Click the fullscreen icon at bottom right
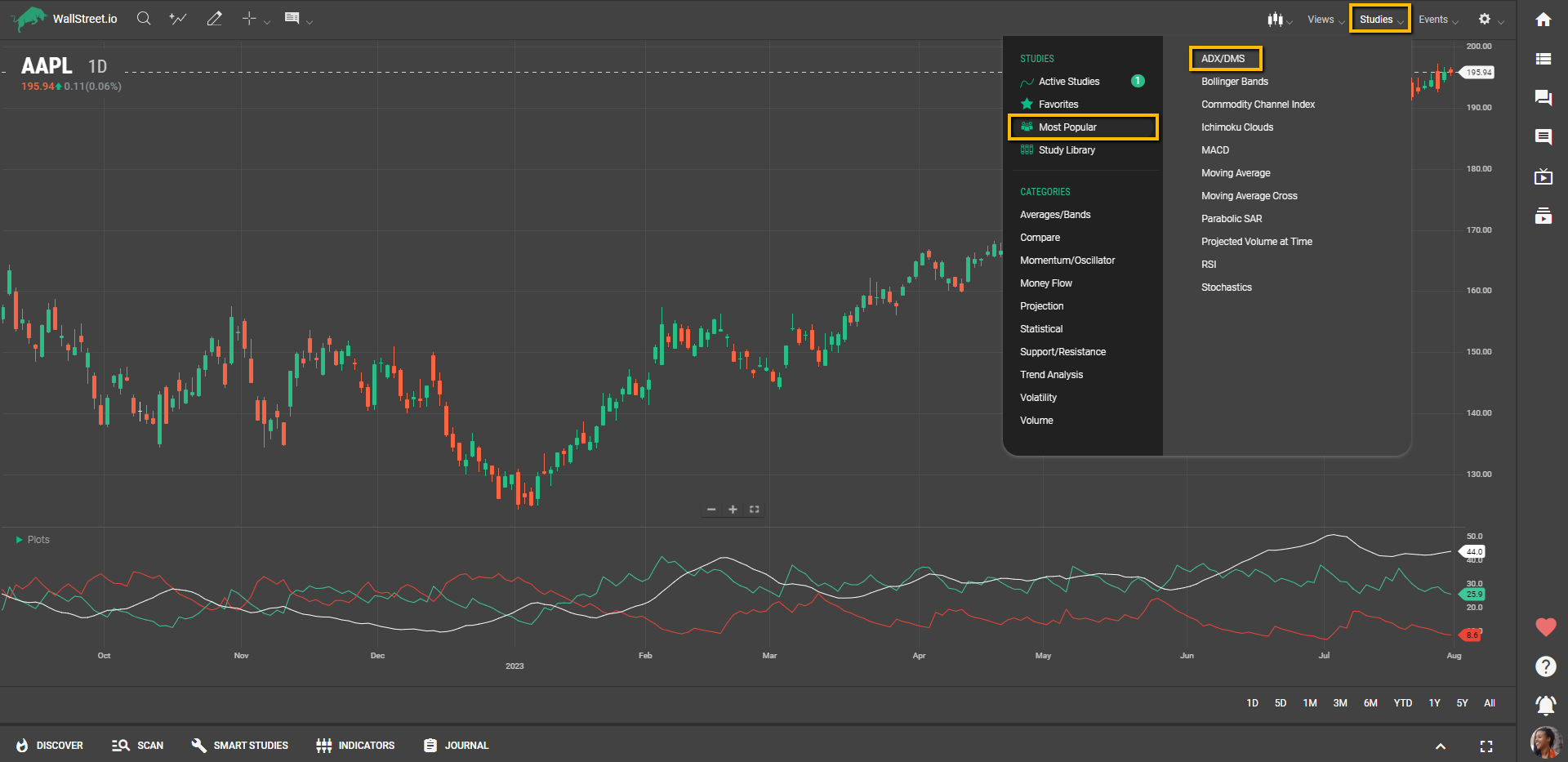Screen dimensions: 1568x762 (x=1486, y=746)
